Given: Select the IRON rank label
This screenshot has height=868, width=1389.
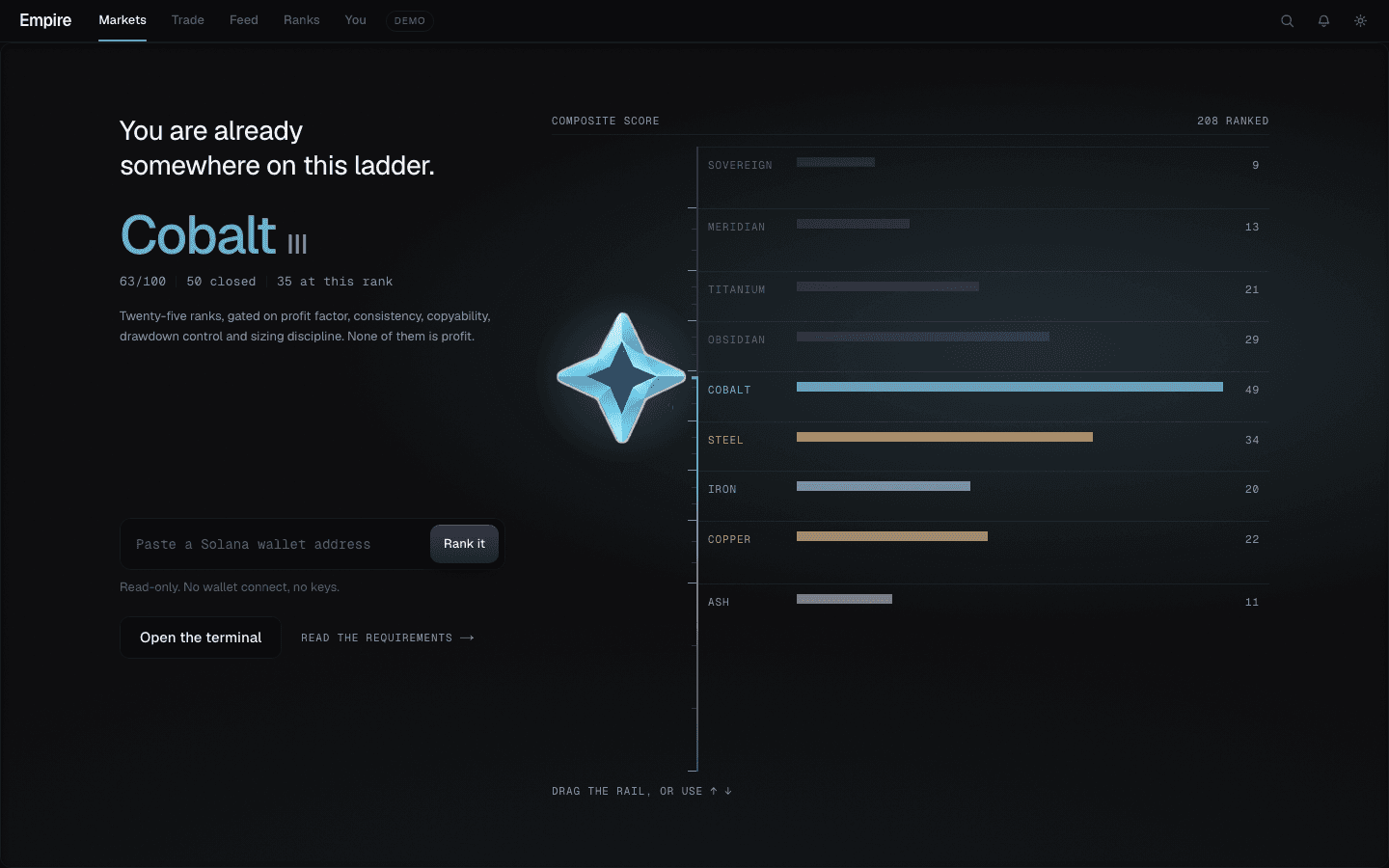Looking at the screenshot, I should pos(722,490).
